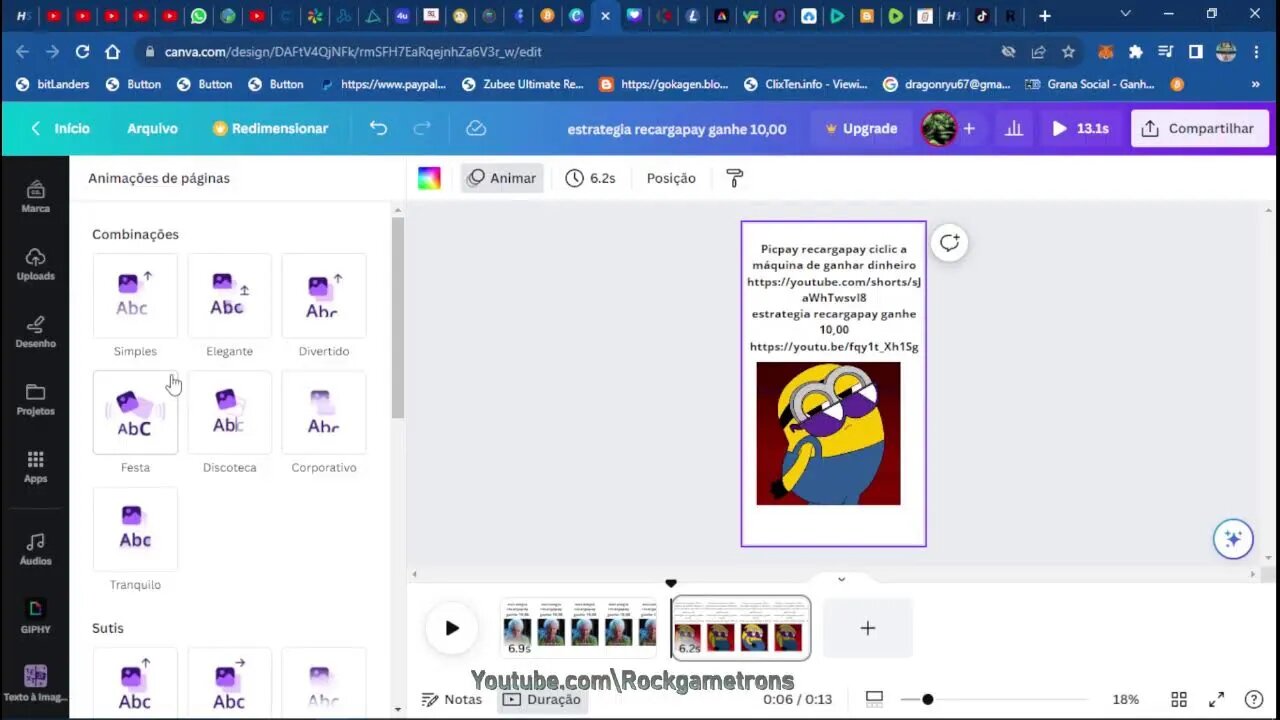Viewport: 1280px width, 720px height.
Task: Open the page background color picker
Action: click(429, 178)
